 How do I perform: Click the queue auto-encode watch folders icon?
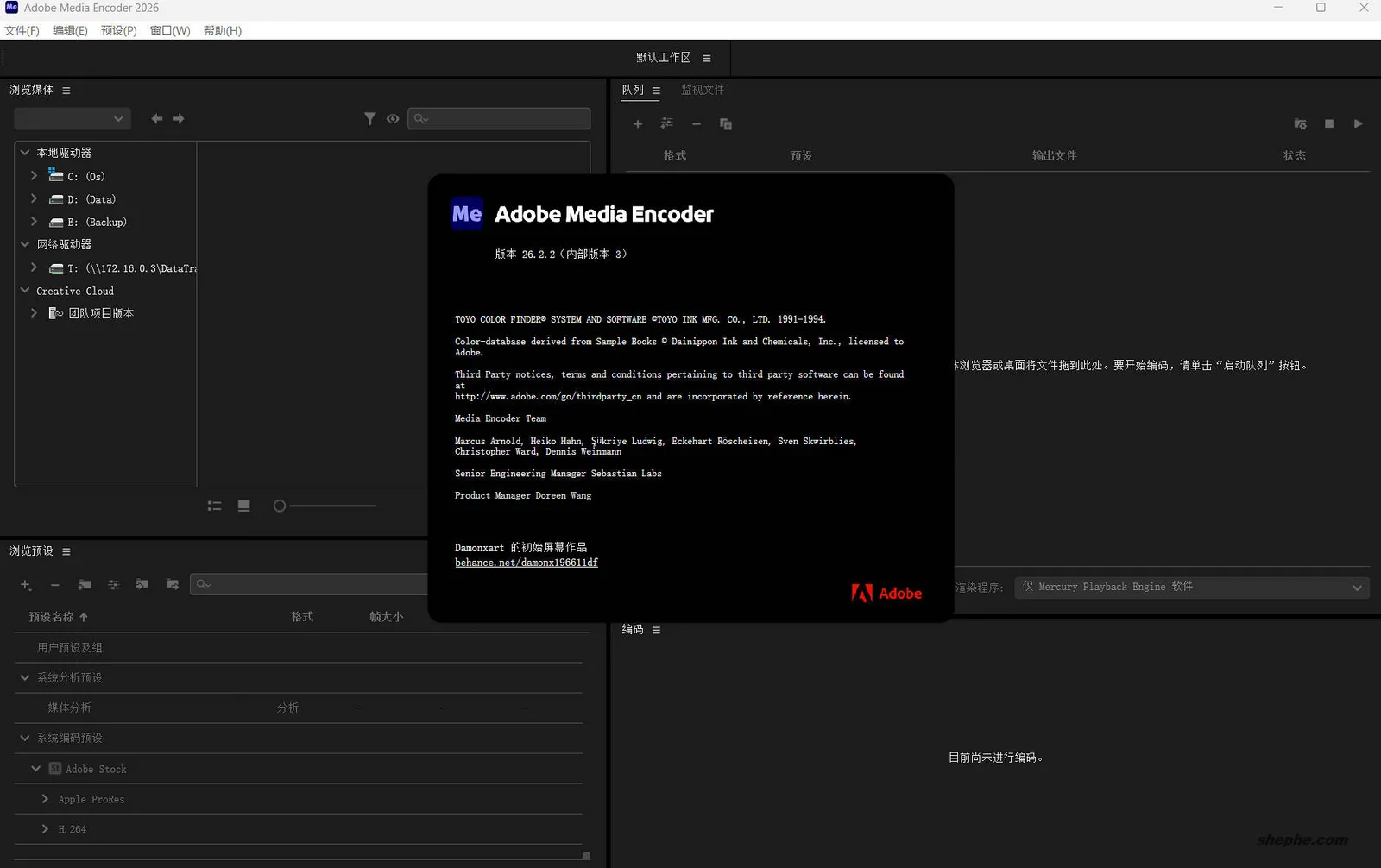[1300, 124]
